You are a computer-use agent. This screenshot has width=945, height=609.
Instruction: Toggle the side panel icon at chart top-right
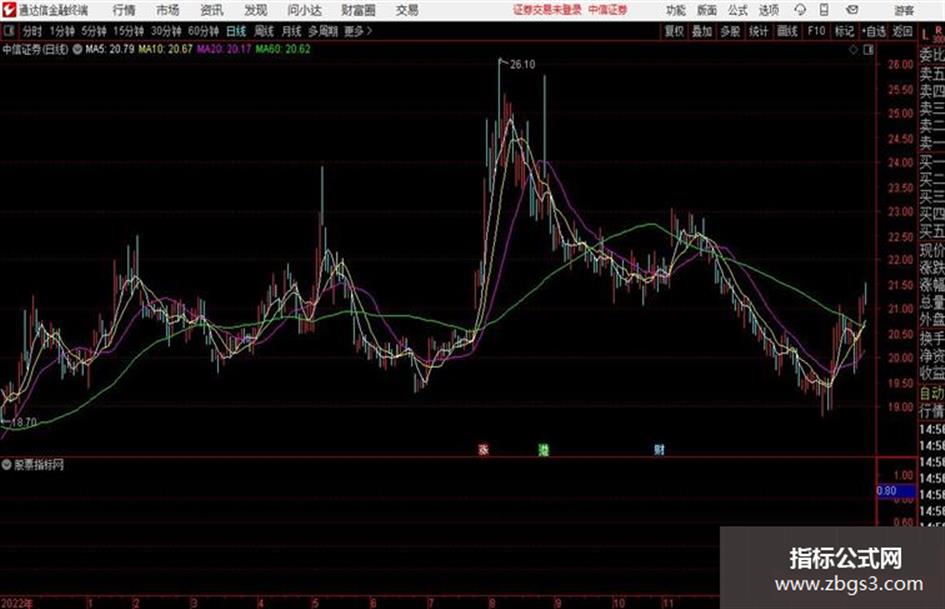[x=868, y=50]
